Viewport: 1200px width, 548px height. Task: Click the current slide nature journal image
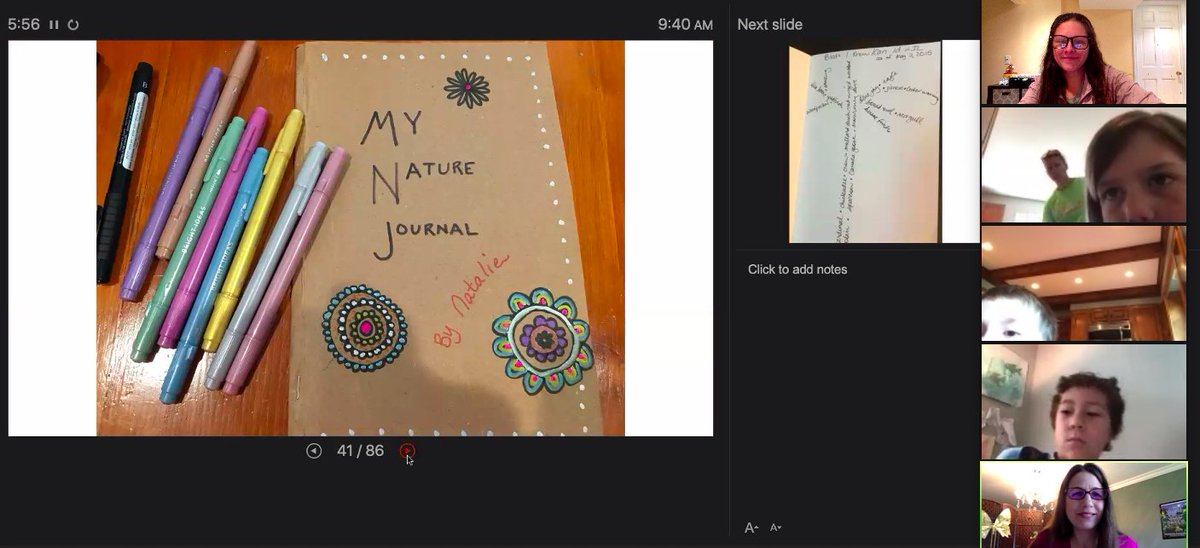click(360, 238)
